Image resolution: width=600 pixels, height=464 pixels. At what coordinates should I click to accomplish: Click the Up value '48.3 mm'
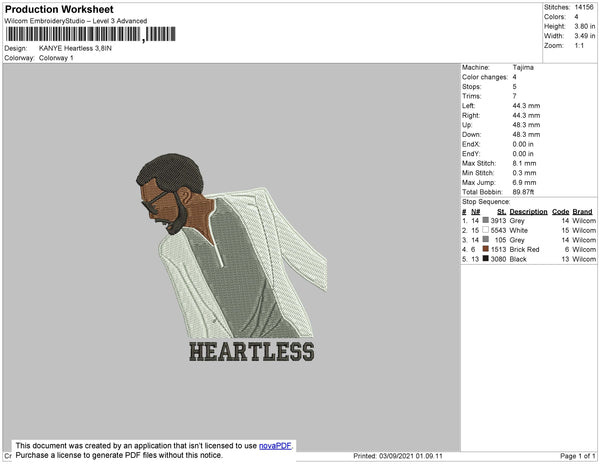click(526, 125)
